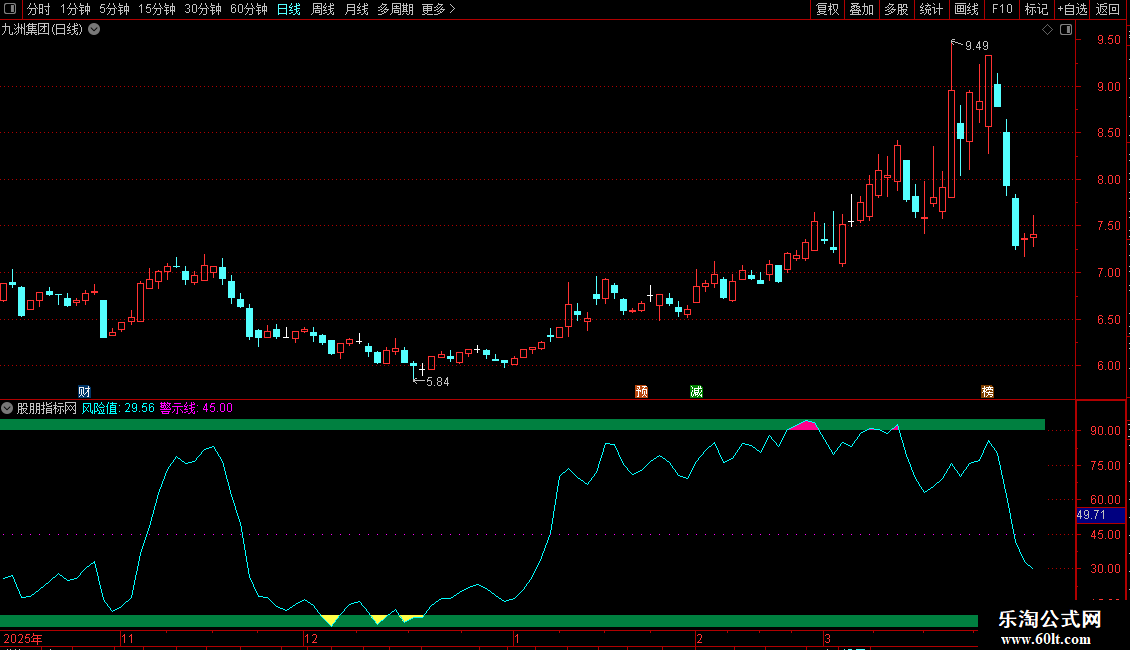1130x650 pixels.
Task: Click the 返回 back button
Action: [1108, 9]
